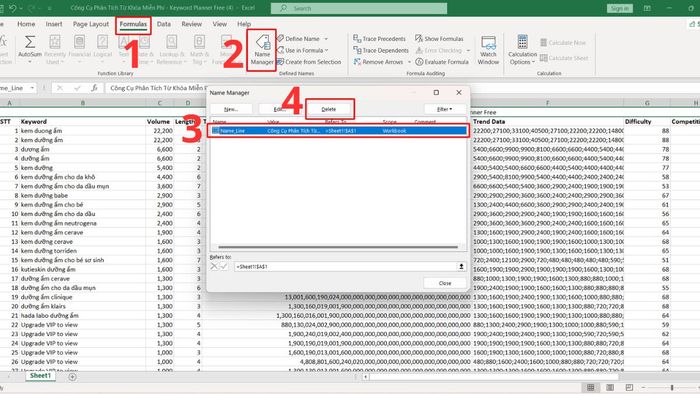This screenshot has height=394, width=700.
Task: Switch to Page Layout view in status bar
Action: (610, 387)
